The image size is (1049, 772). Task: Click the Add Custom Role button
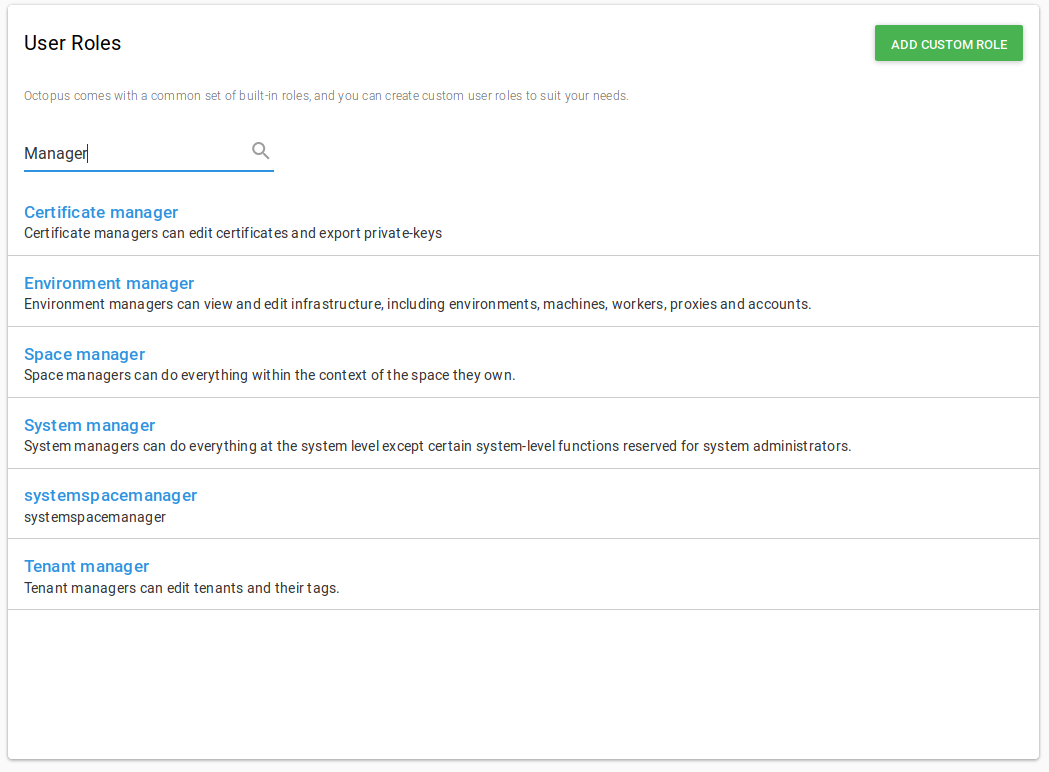[949, 43]
